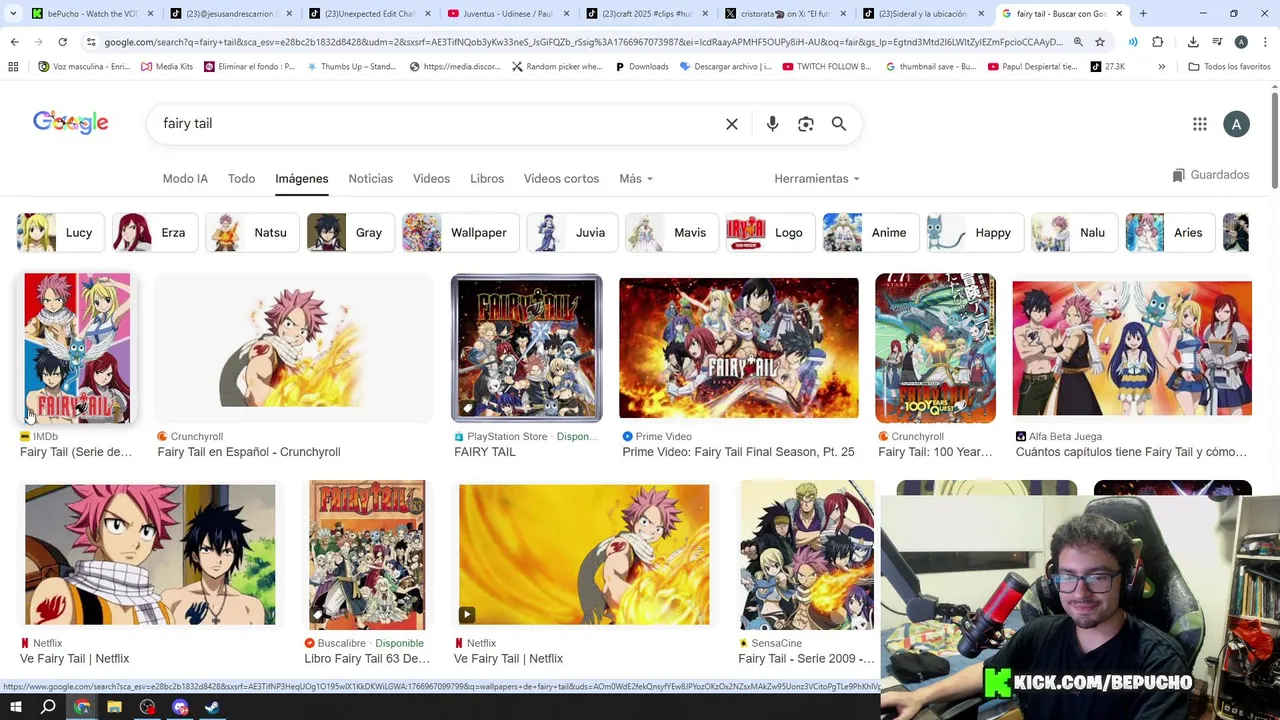This screenshot has height=720, width=1280.
Task: Switch to the Noticias tab
Action: click(x=370, y=178)
